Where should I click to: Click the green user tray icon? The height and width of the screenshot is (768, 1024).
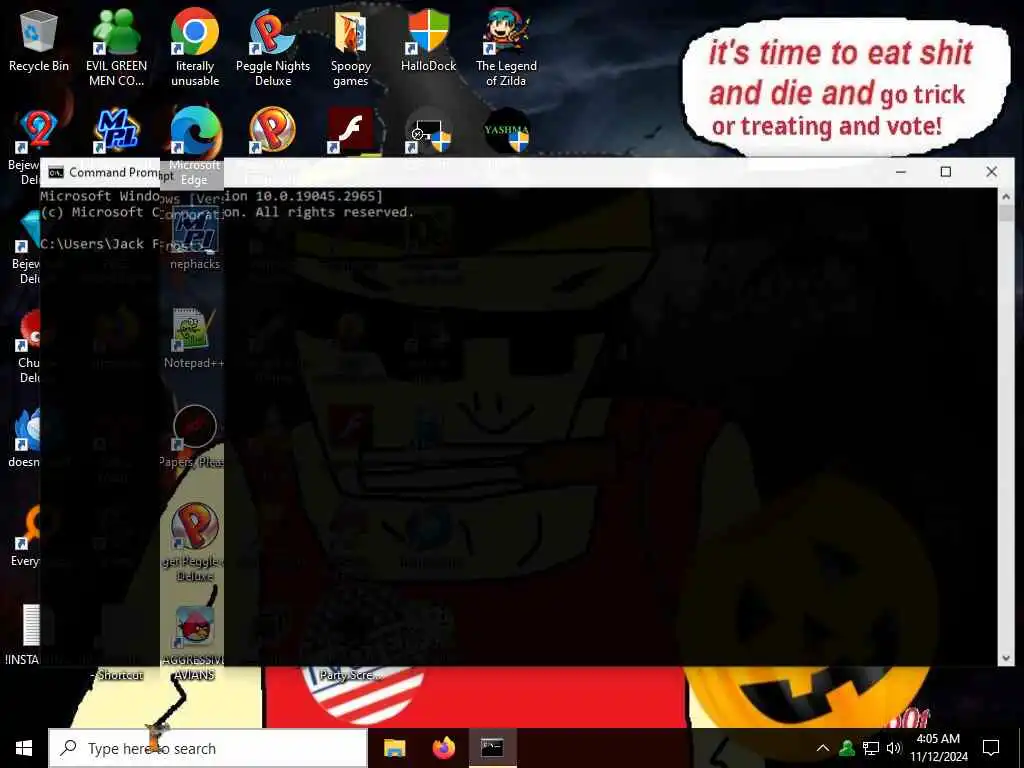[847, 748]
